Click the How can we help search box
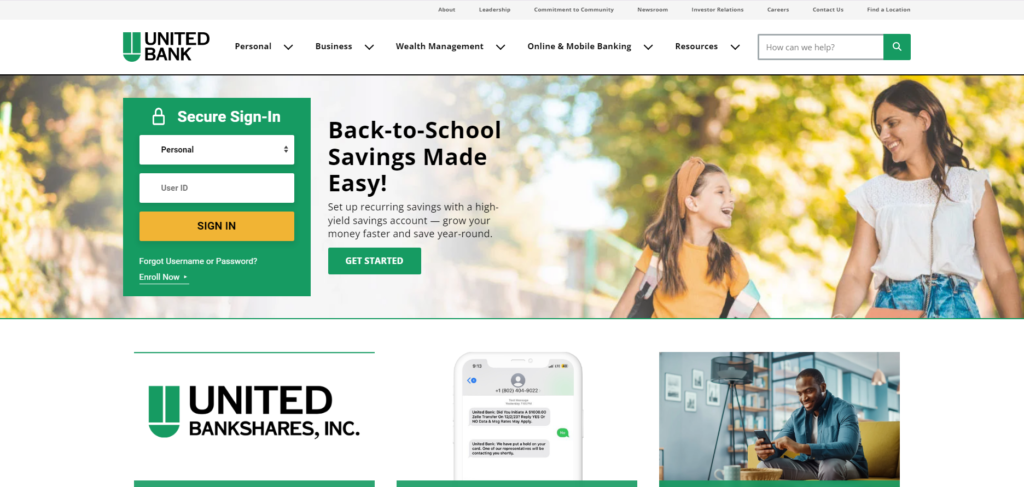Screen dimensions: 1024x487 820,47
